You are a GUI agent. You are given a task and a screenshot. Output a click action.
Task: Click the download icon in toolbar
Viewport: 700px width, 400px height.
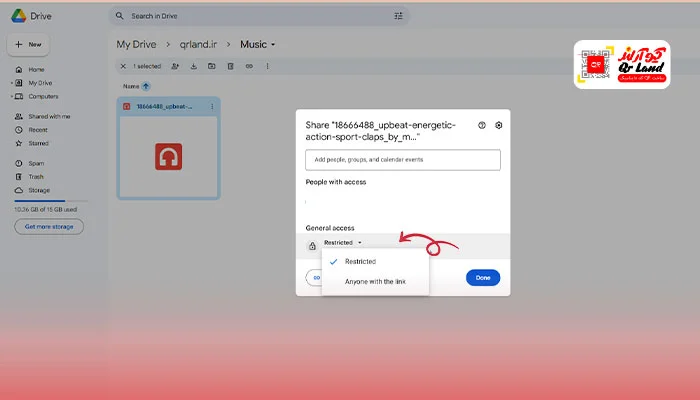pos(193,66)
